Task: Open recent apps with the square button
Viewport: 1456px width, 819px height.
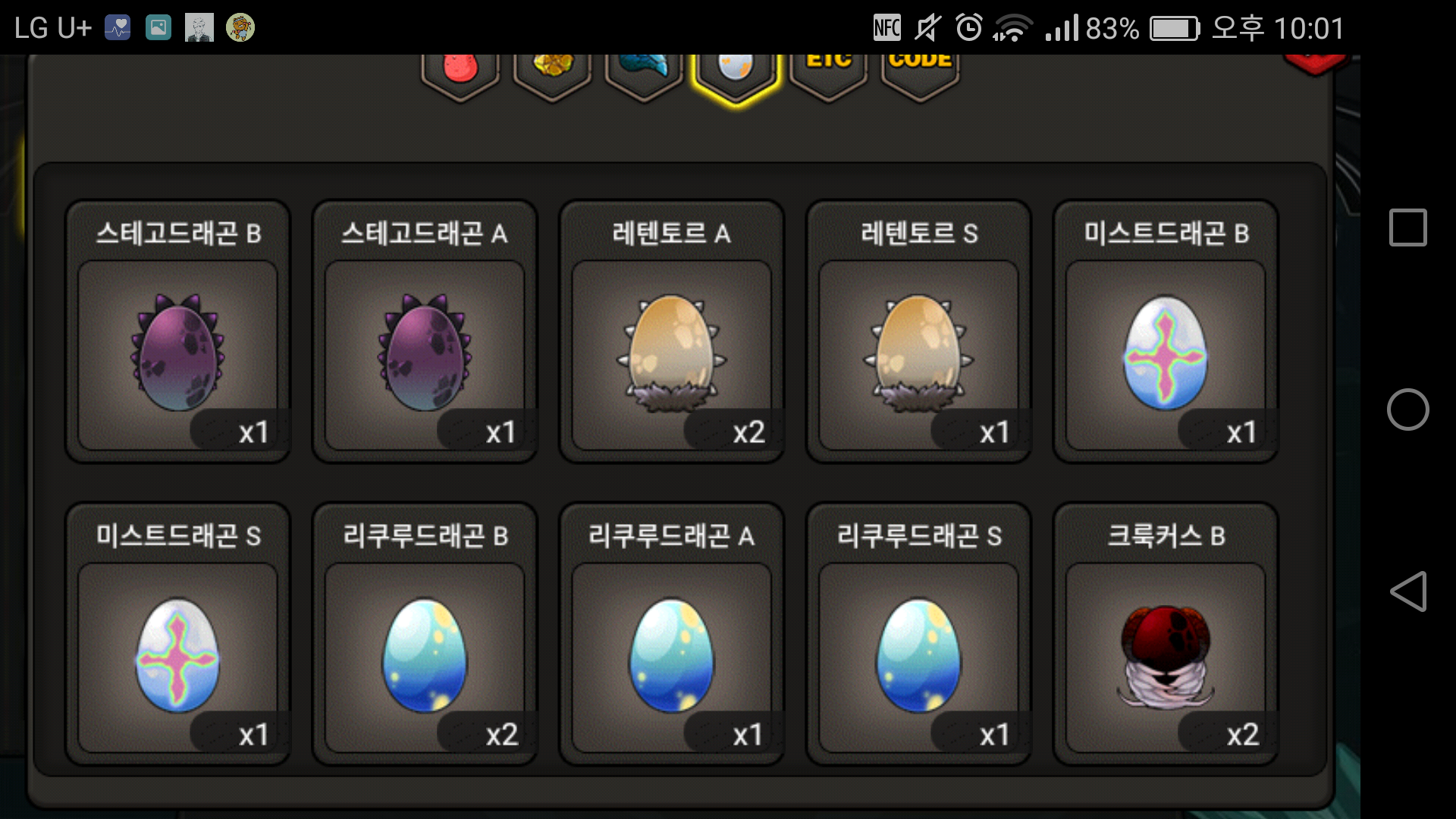Action: (x=1408, y=227)
